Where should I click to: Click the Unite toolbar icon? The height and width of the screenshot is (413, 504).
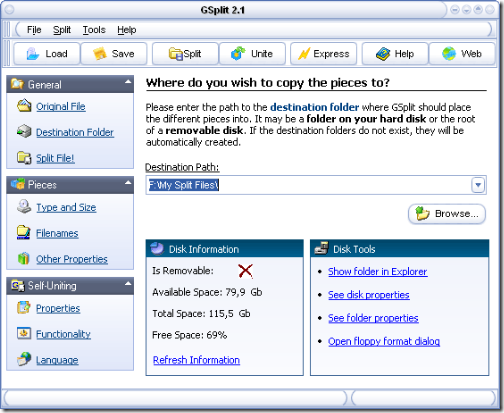(x=238, y=53)
